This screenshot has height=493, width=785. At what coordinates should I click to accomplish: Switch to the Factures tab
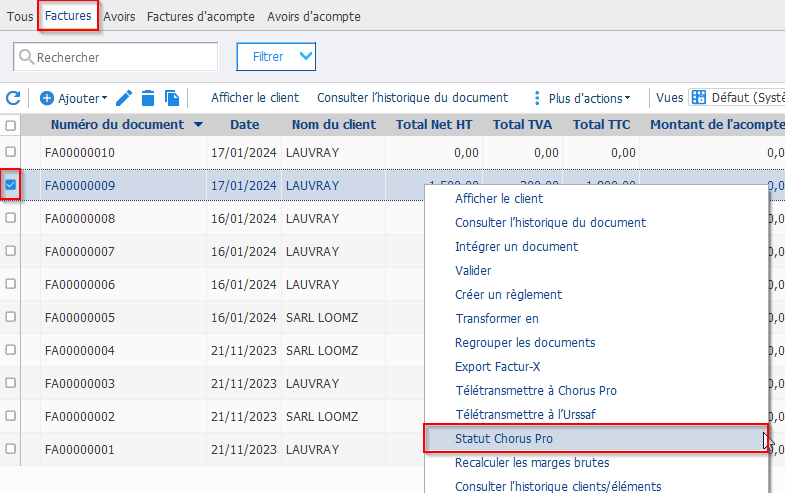tap(68, 16)
